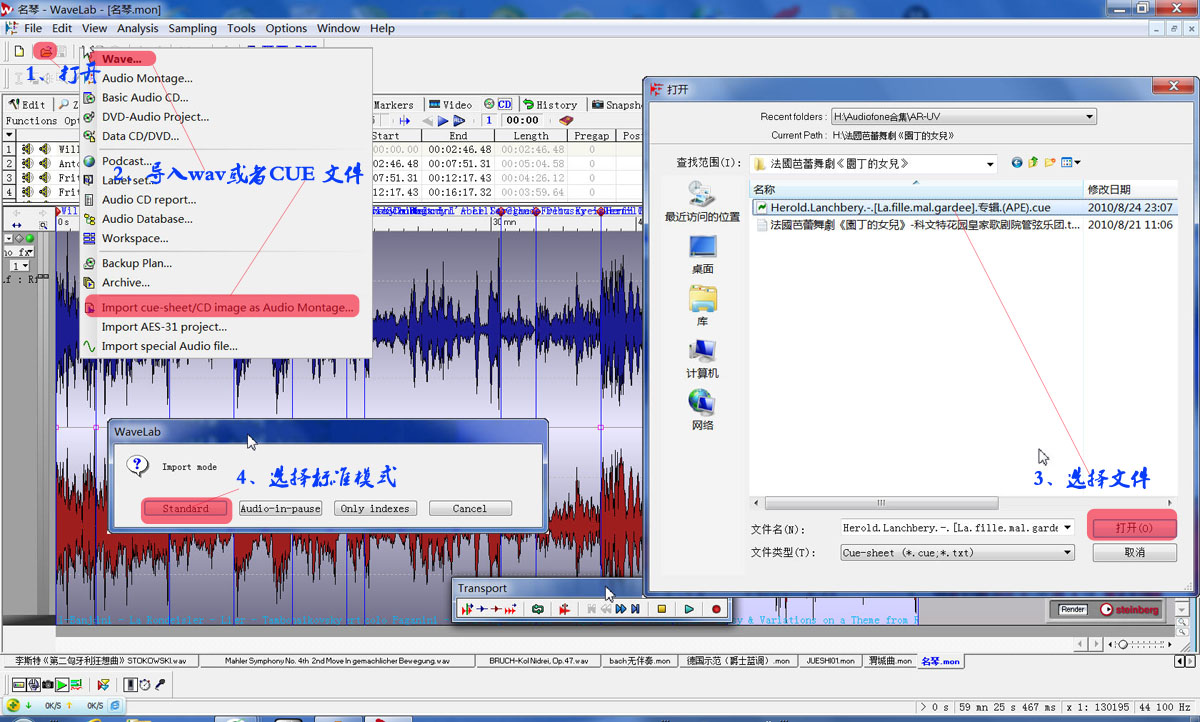
Task: Open Audio Database... entry
Action: coord(147,219)
